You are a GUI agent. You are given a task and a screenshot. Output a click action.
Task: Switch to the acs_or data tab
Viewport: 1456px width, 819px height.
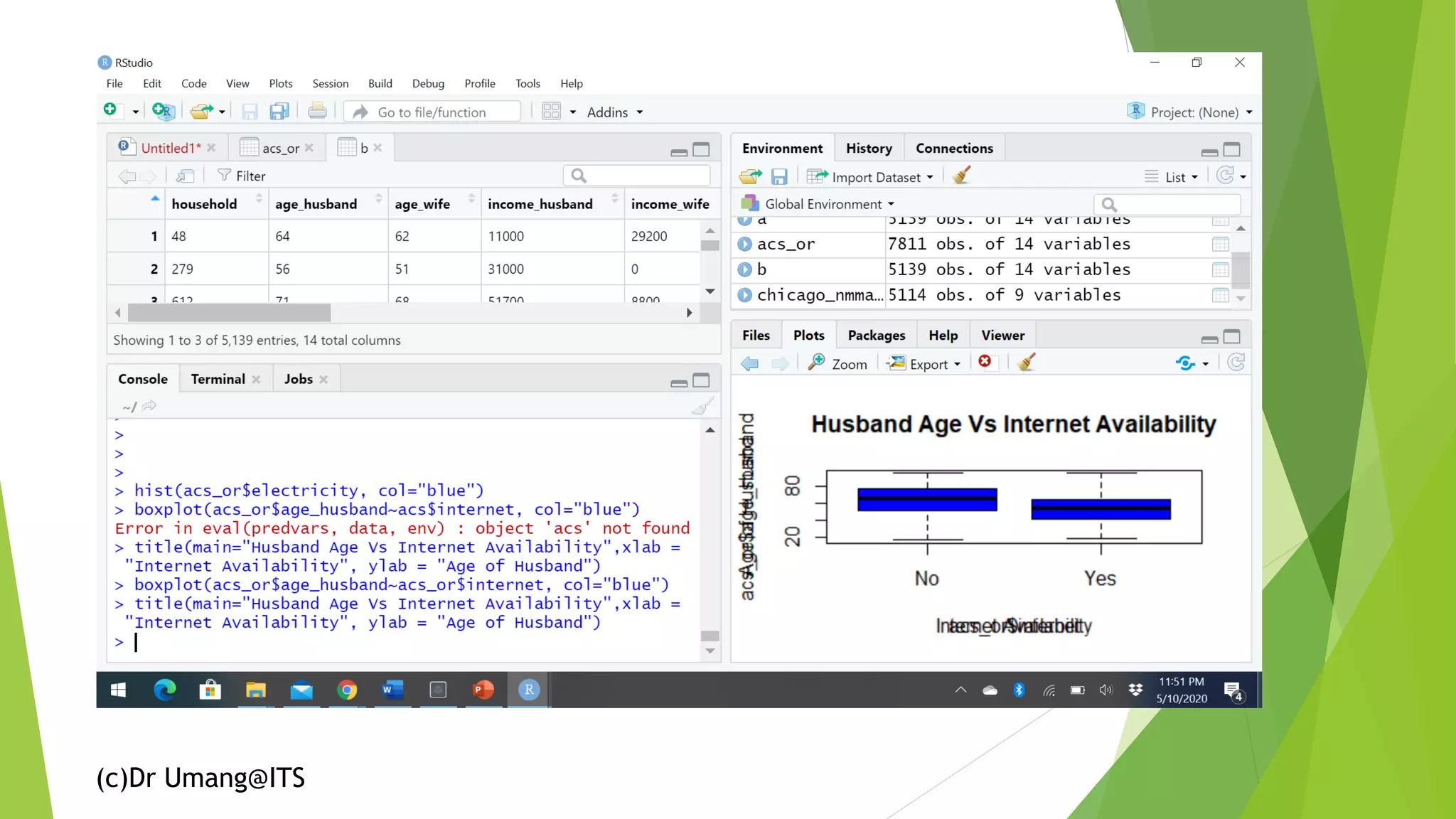click(x=281, y=148)
